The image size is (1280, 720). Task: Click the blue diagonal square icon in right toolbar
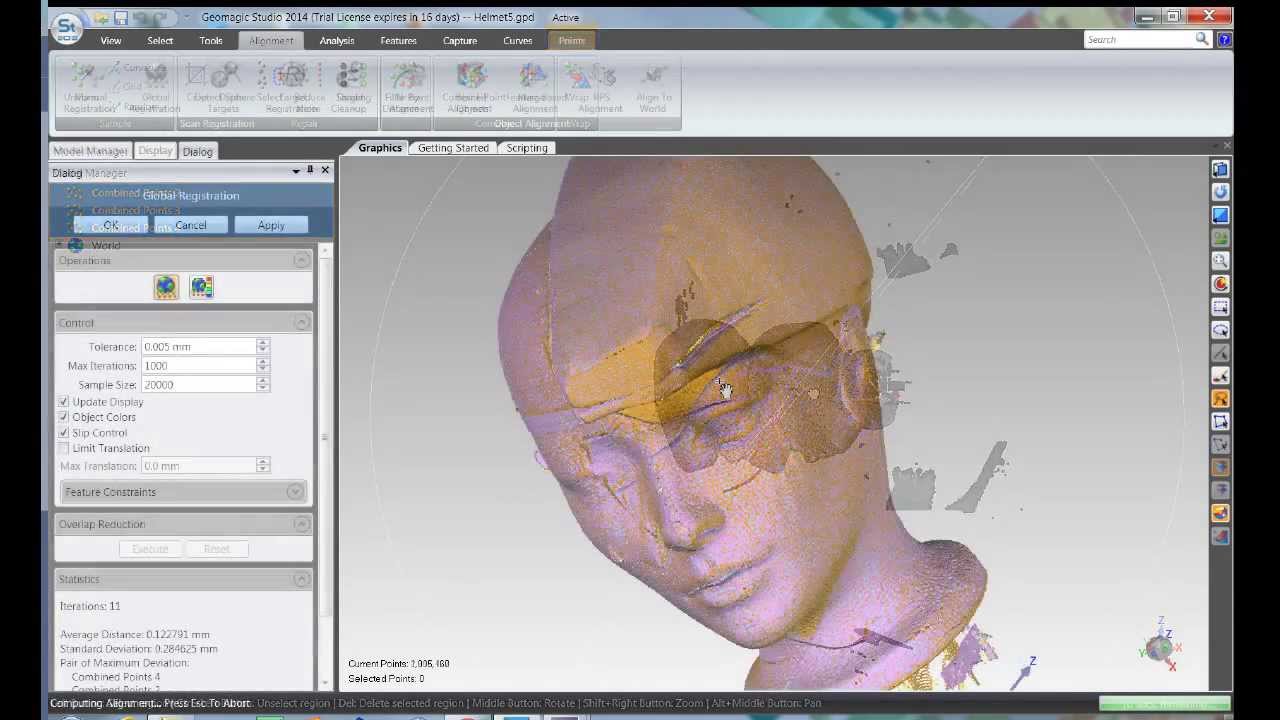pyautogui.click(x=1220, y=214)
